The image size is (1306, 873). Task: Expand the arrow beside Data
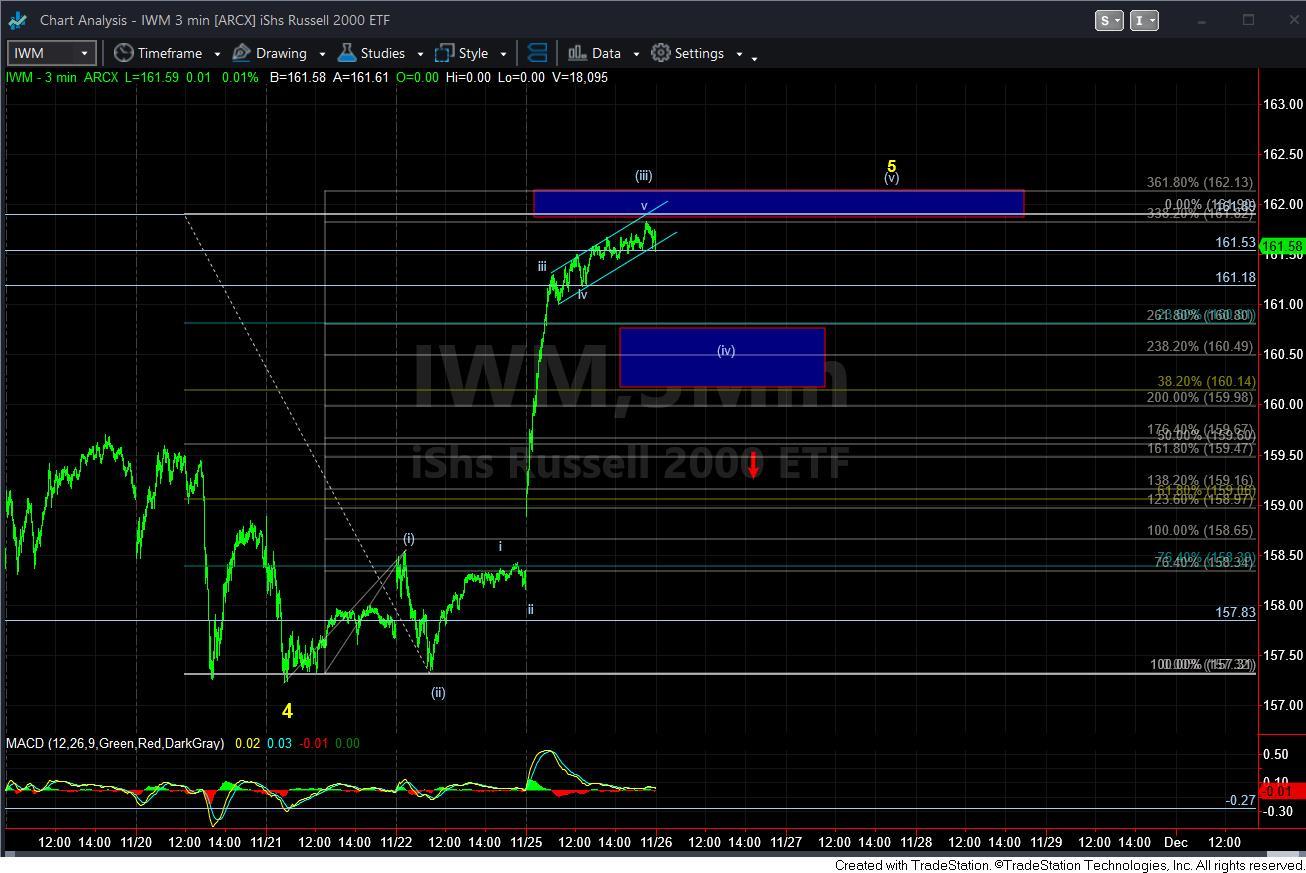[x=635, y=54]
